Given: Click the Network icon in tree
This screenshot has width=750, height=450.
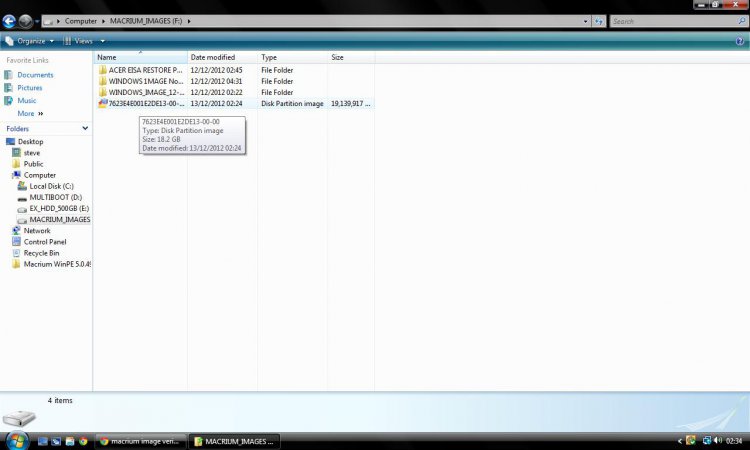Looking at the screenshot, I should [x=16, y=230].
